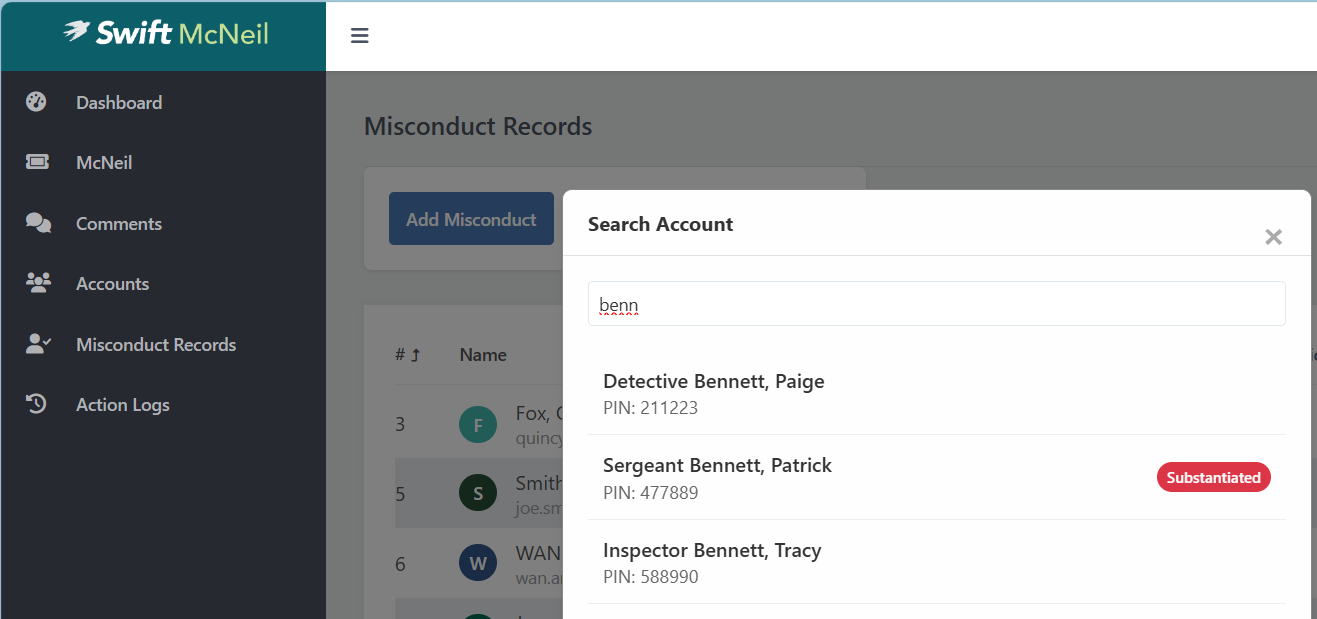The height and width of the screenshot is (619, 1317).
Task: Click row number 5 cell
Action: (x=400, y=493)
